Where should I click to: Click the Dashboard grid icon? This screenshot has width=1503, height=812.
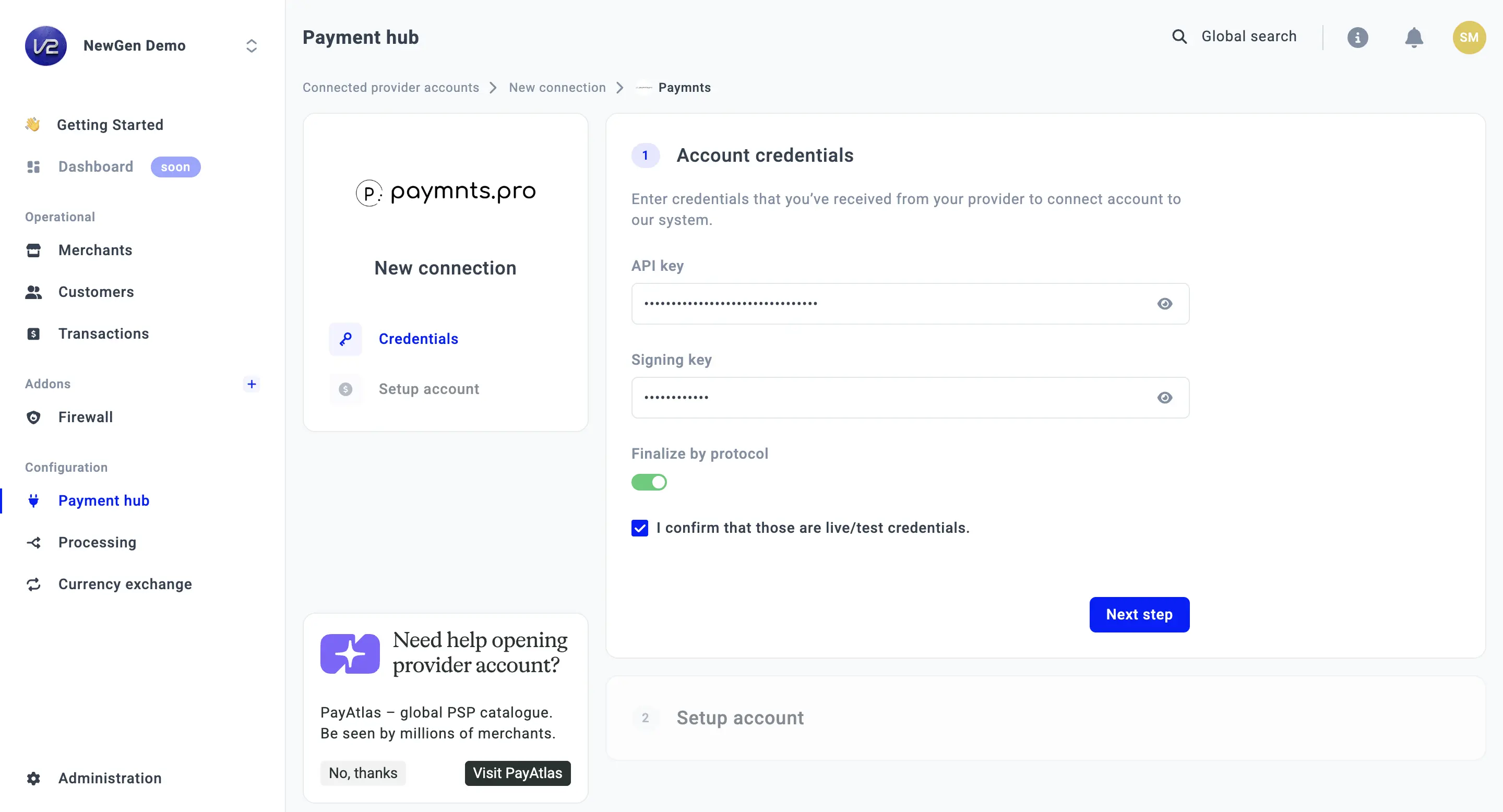tap(33, 167)
